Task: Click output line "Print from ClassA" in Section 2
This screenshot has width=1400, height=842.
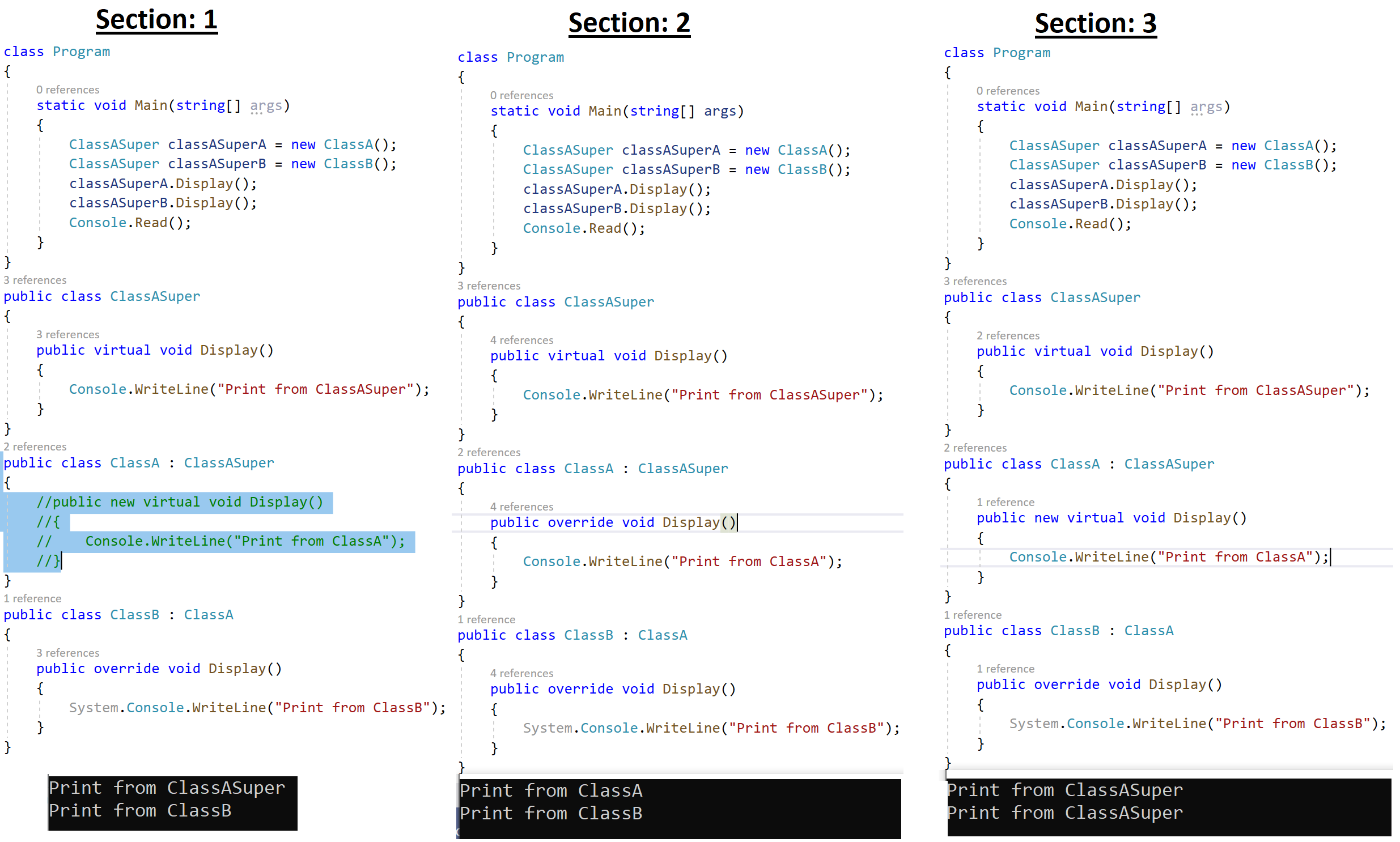Action: [551, 790]
